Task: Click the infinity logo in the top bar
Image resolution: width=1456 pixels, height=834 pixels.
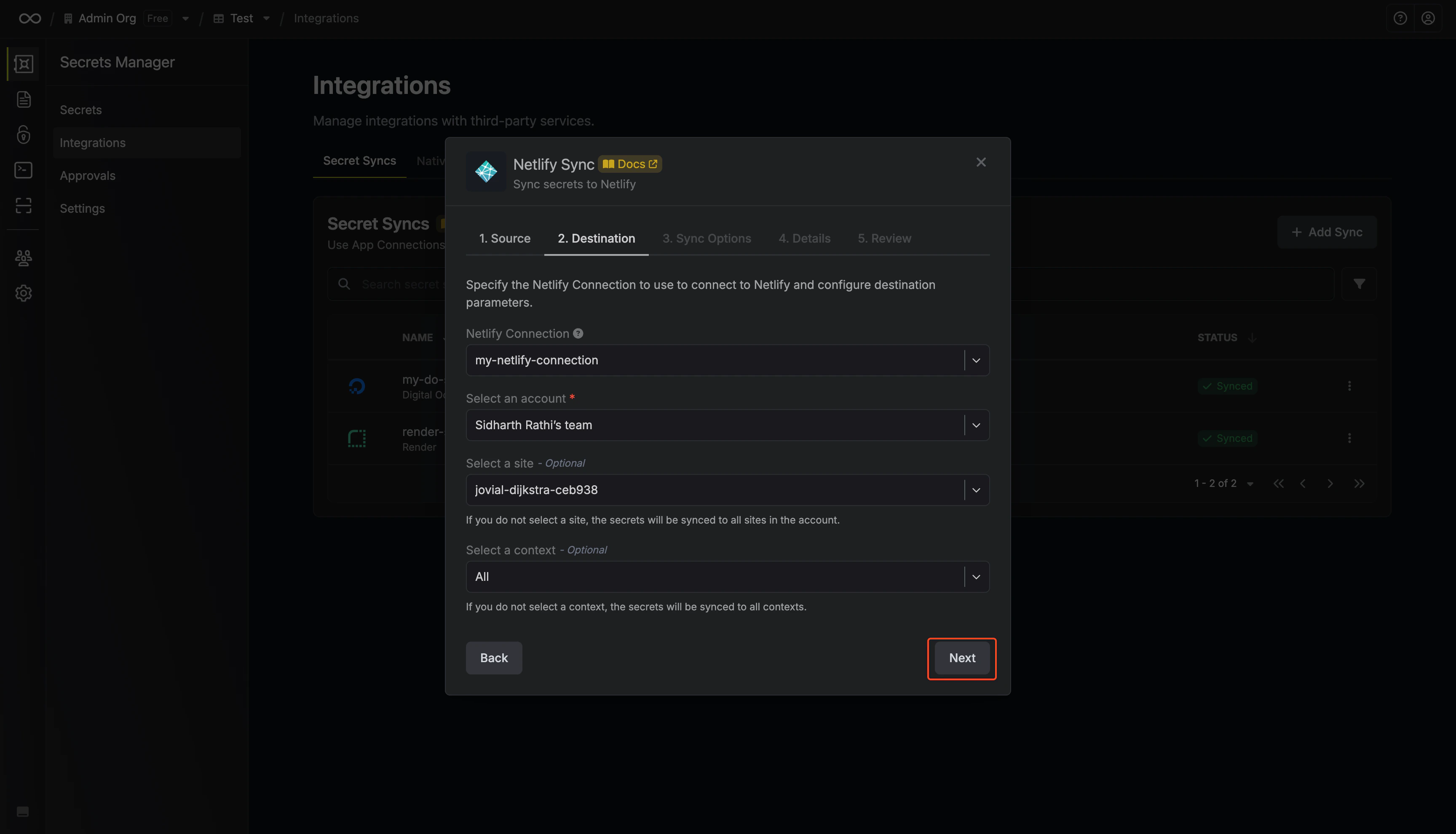Action: coord(30,19)
